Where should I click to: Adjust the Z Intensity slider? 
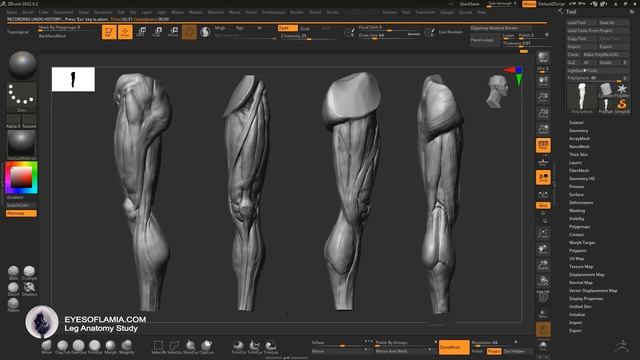pyautogui.click(x=309, y=36)
